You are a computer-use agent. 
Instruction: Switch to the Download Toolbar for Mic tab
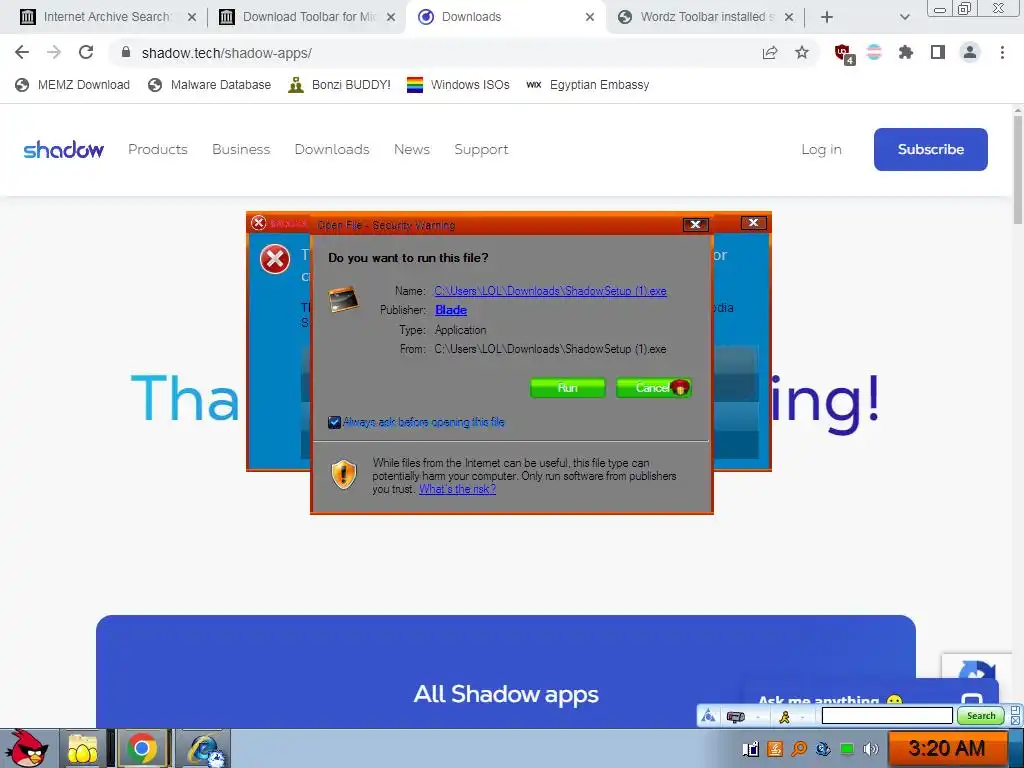tap(308, 17)
